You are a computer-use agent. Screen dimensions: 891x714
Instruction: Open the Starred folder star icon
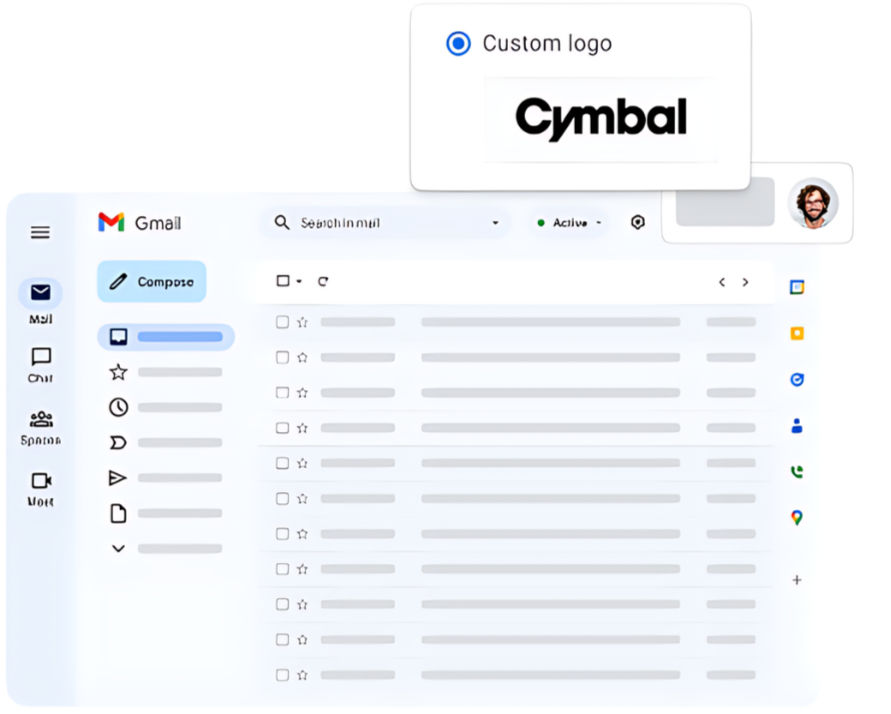coord(118,372)
